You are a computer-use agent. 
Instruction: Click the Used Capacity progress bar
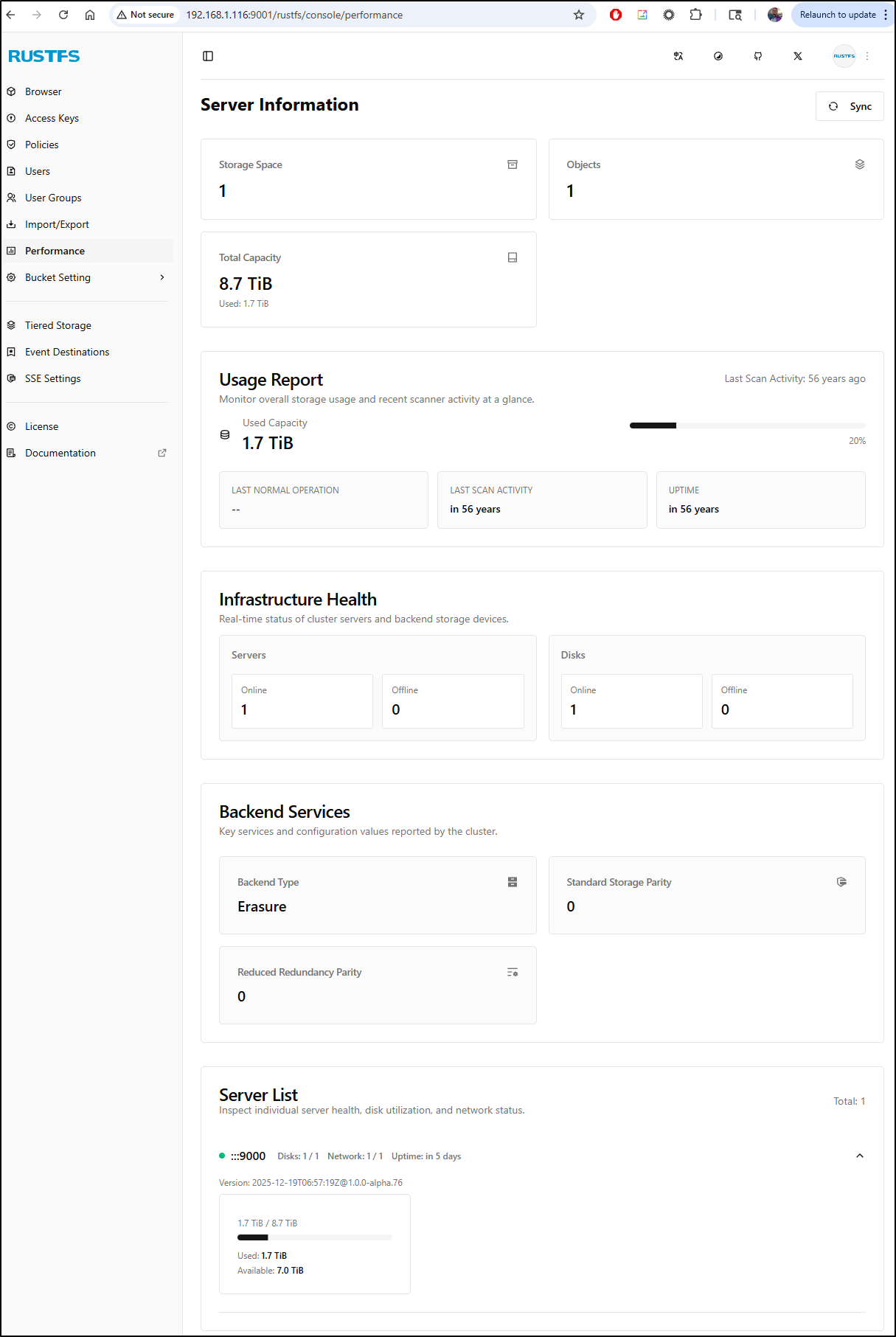(x=747, y=426)
